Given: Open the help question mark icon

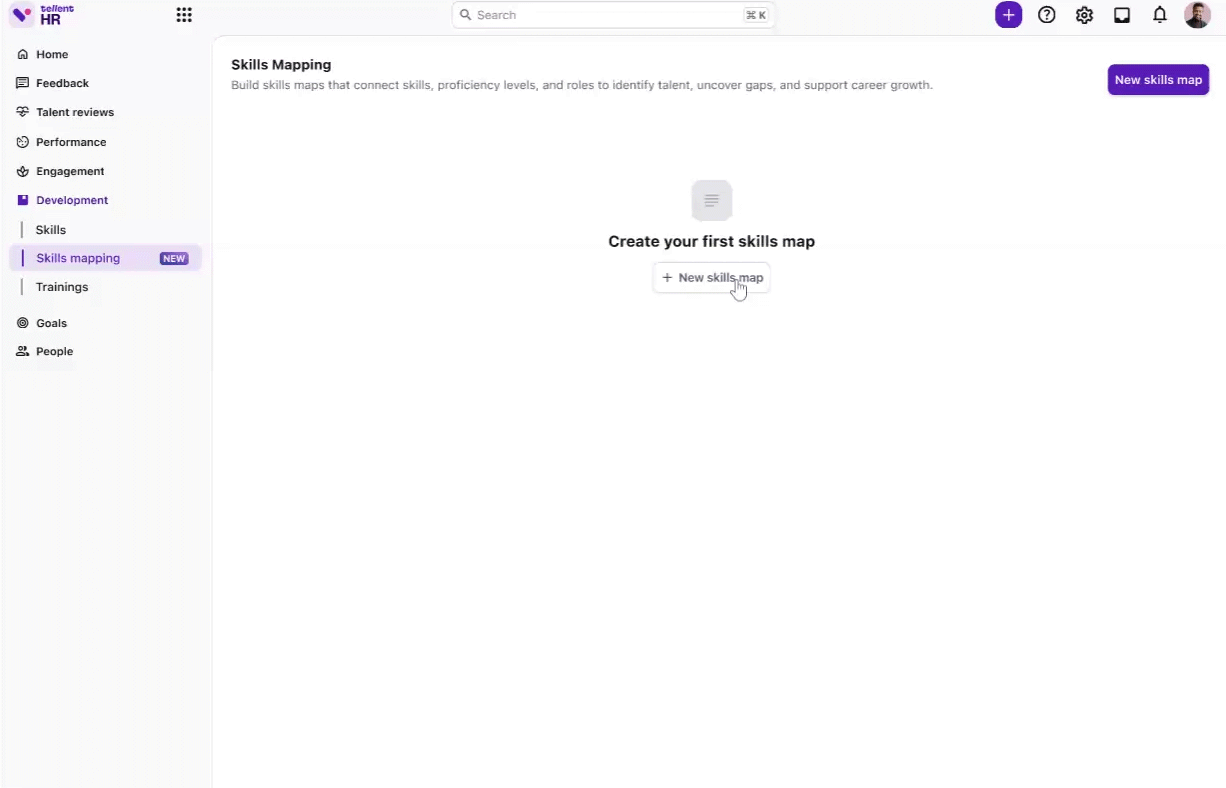Looking at the screenshot, I should tap(1047, 15).
